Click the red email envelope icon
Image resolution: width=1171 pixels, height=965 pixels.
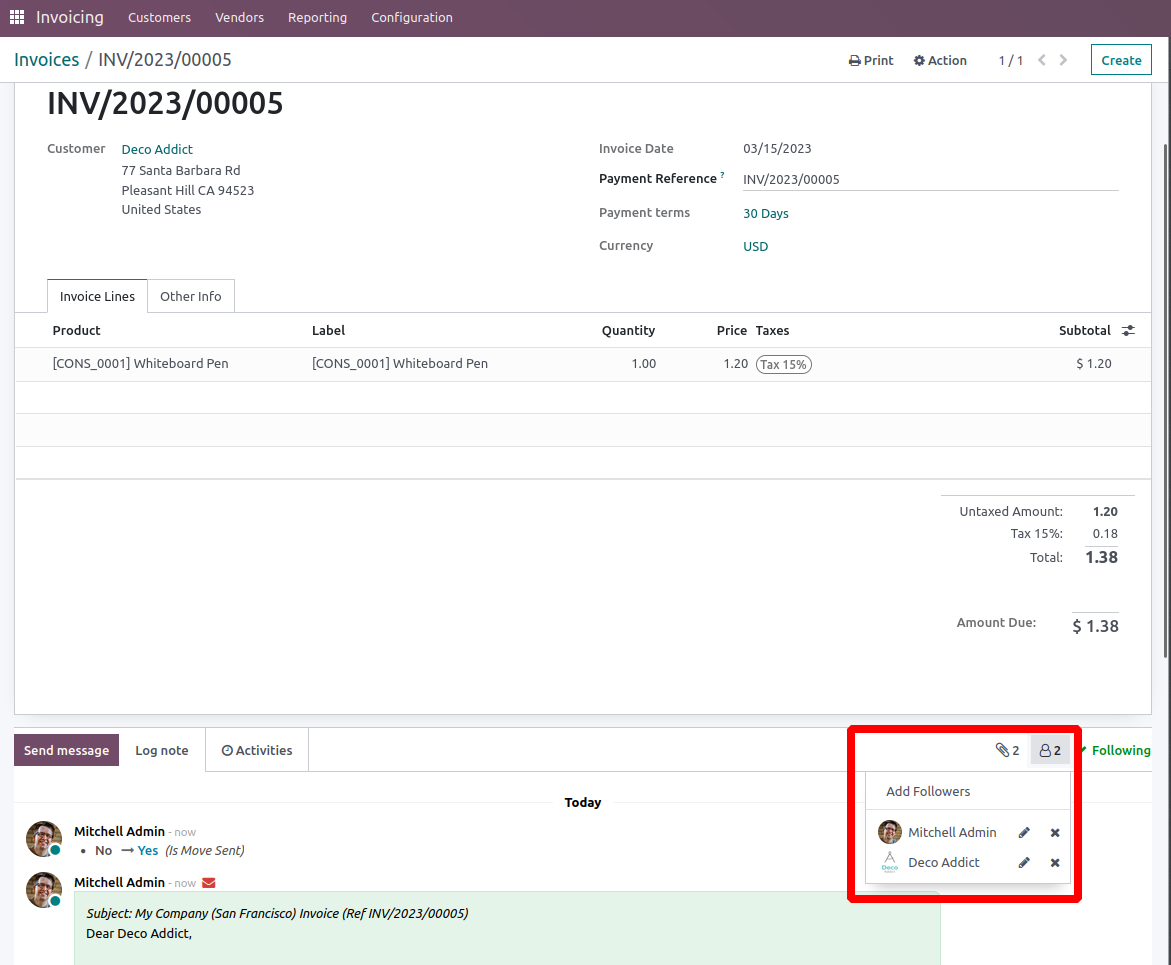[x=208, y=883]
